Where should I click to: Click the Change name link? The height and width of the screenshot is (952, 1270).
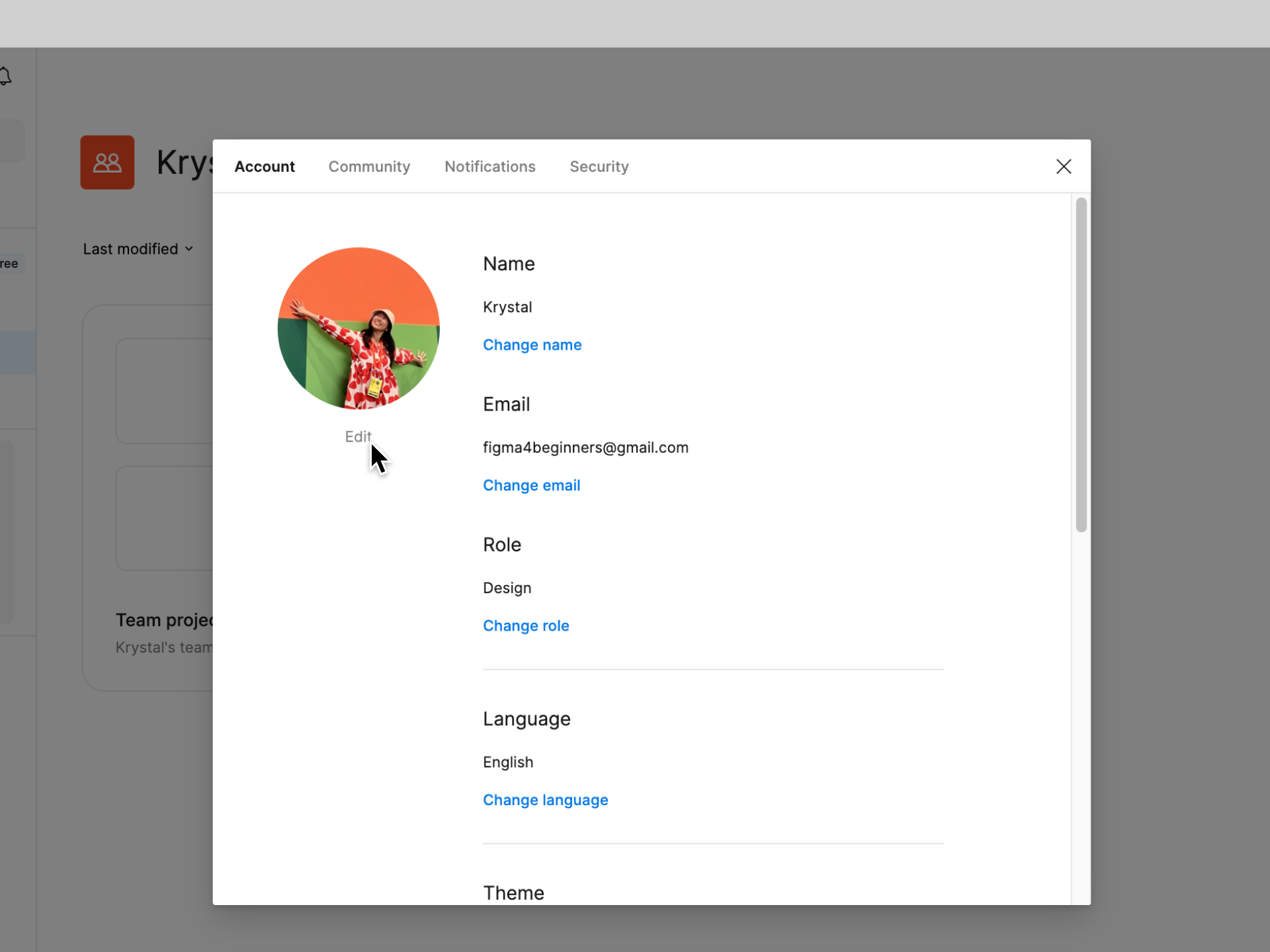[x=532, y=345]
